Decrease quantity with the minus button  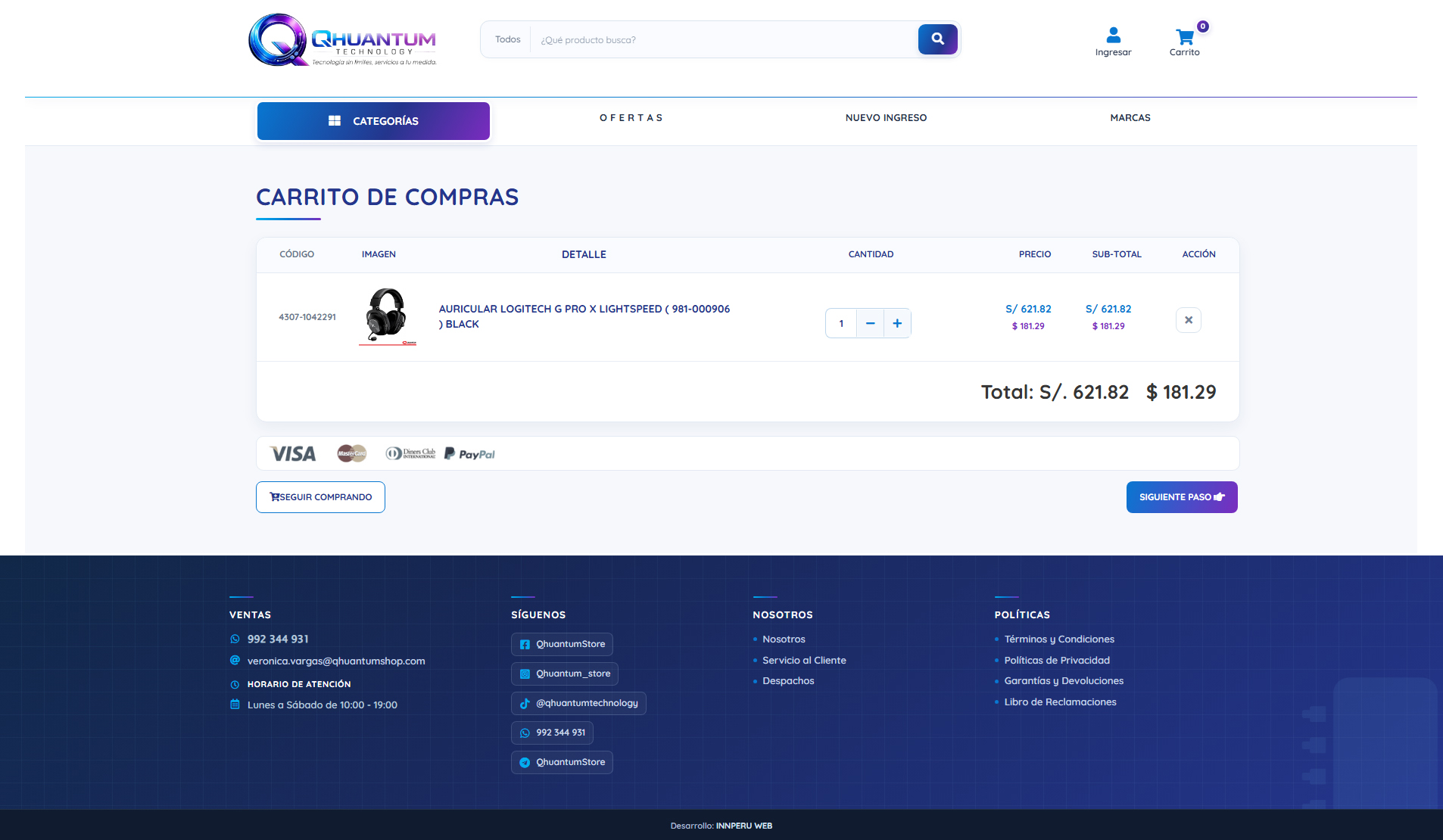pos(871,323)
